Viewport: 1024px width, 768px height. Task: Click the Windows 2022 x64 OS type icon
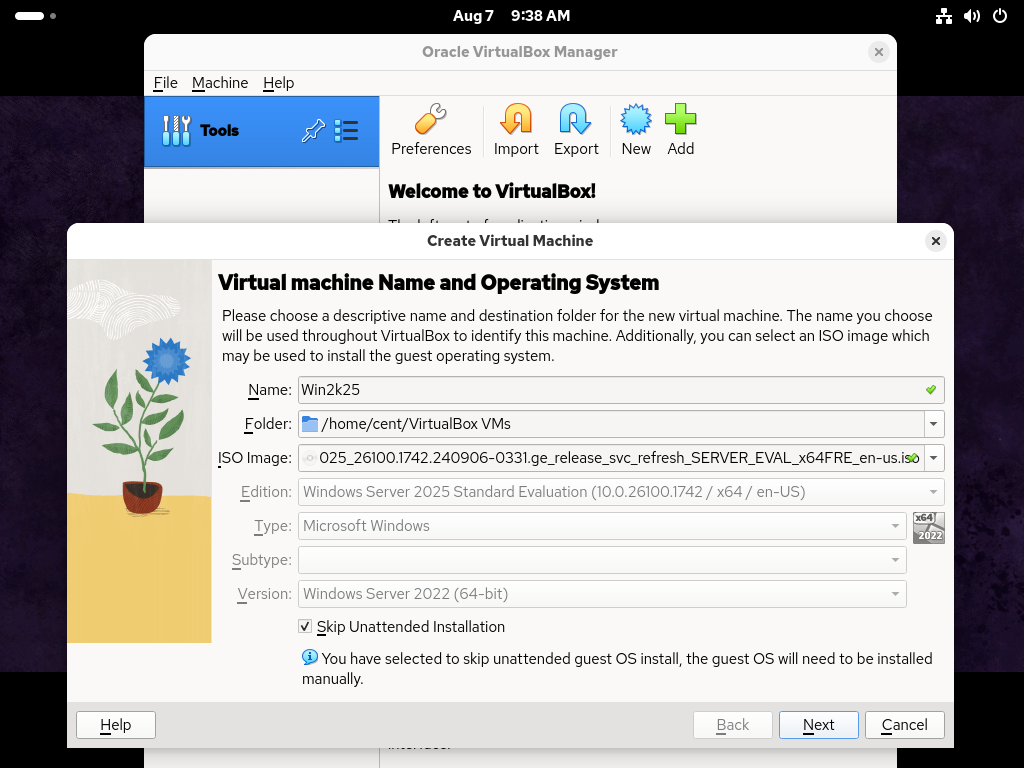(x=929, y=527)
